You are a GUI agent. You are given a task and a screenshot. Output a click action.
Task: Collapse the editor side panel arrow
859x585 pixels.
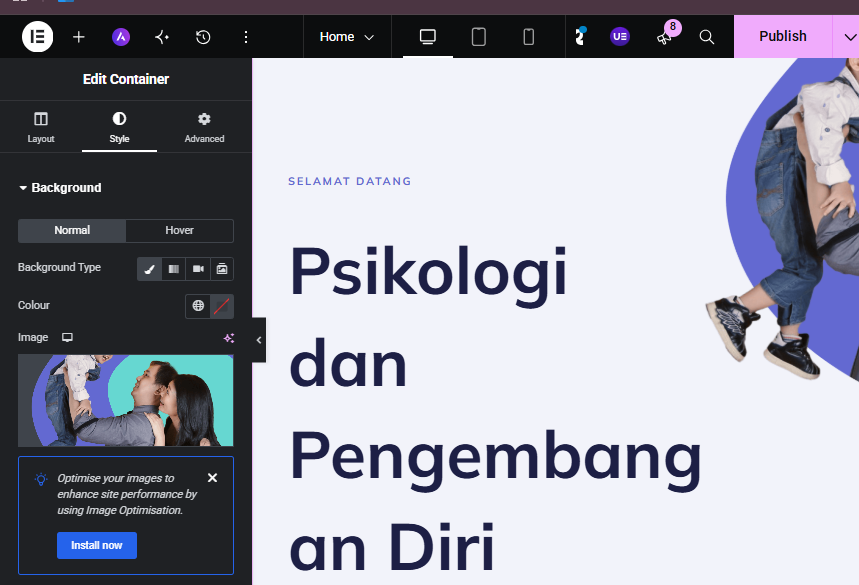click(259, 340)
